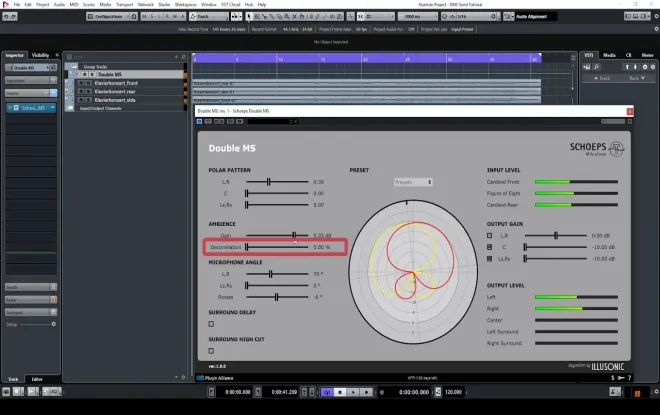This screenshot has width=660, height=415.
Task: Expand the Schoe..MS insert slot dropdown
Action: click(53, 108)
